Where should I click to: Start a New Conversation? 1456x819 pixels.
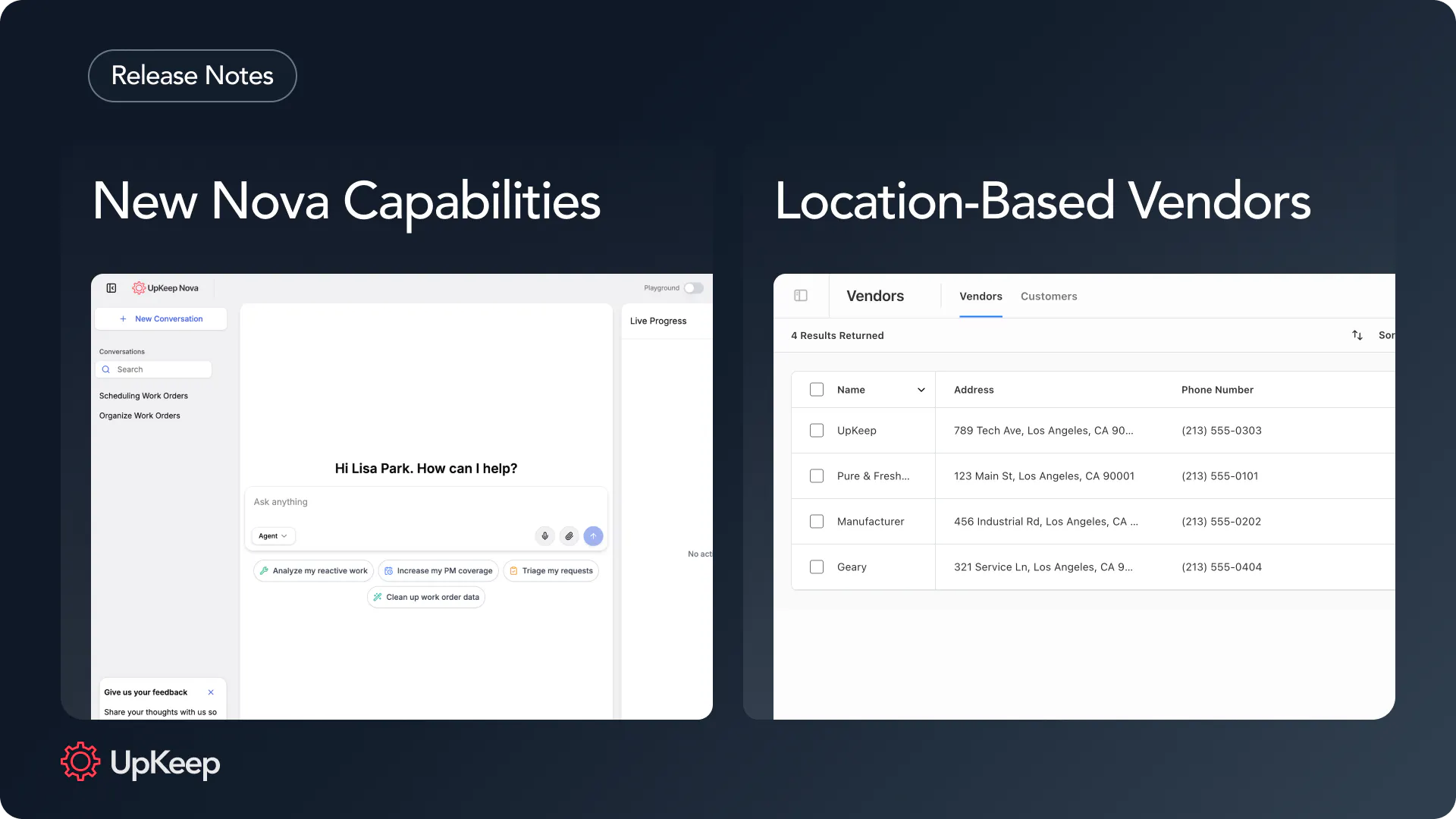point(161,319)
